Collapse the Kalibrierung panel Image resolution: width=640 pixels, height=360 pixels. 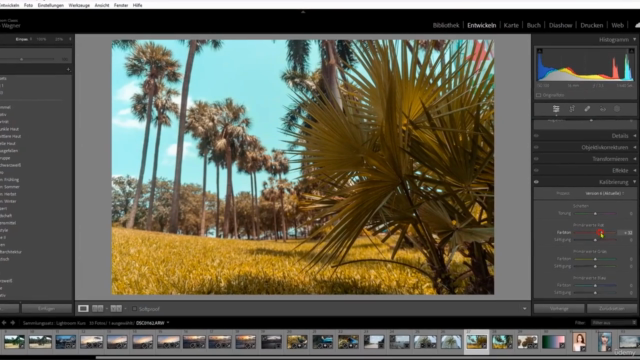tap(634, 182)
